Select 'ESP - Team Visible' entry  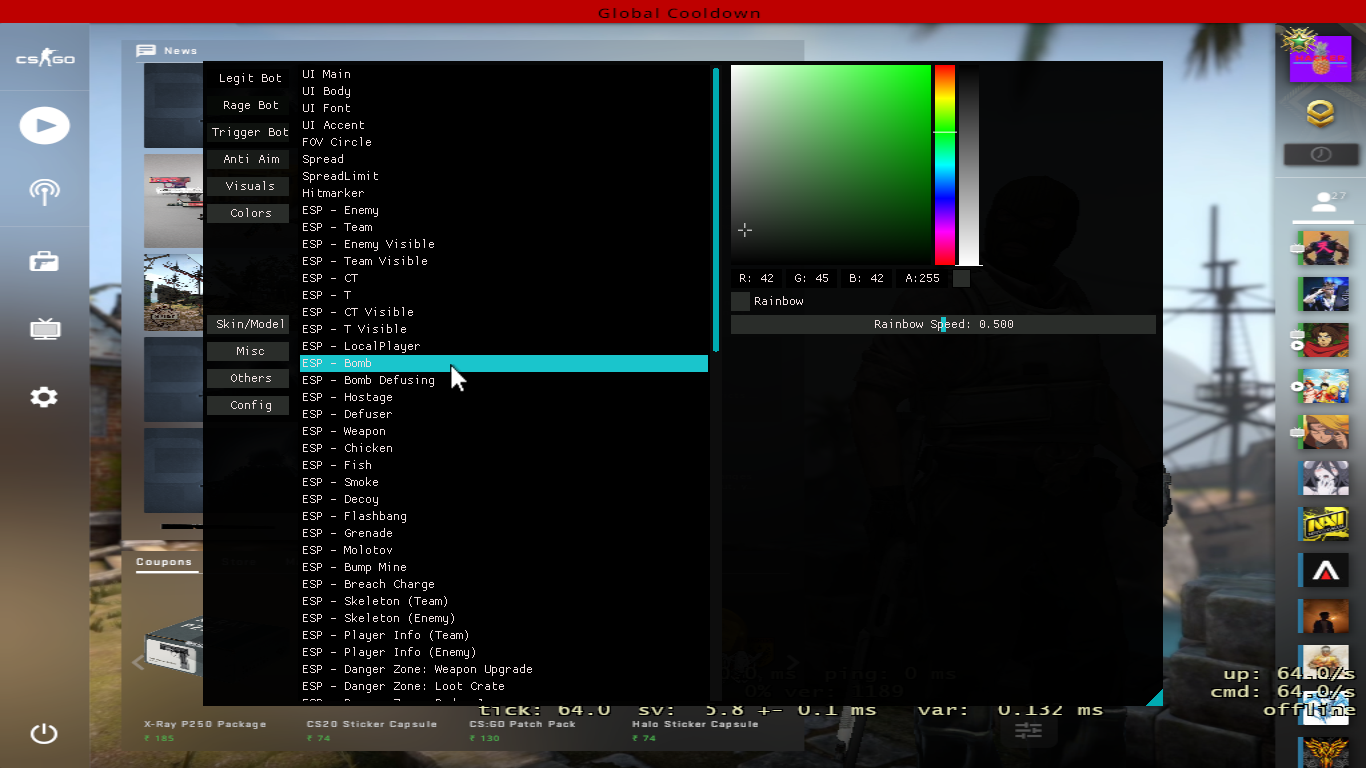pos(504,261)
